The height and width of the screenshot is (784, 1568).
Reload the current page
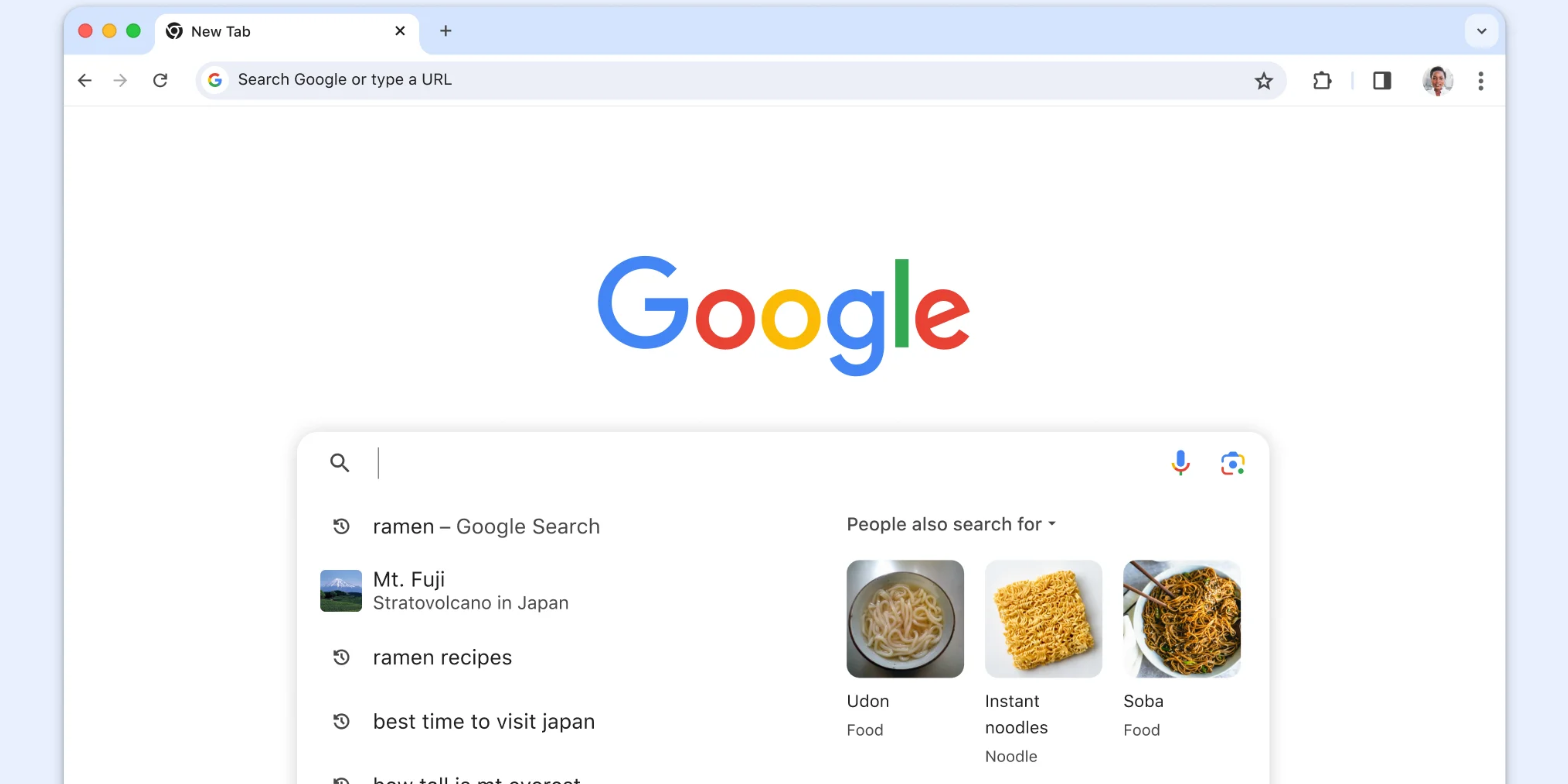(x=160, y=80)
